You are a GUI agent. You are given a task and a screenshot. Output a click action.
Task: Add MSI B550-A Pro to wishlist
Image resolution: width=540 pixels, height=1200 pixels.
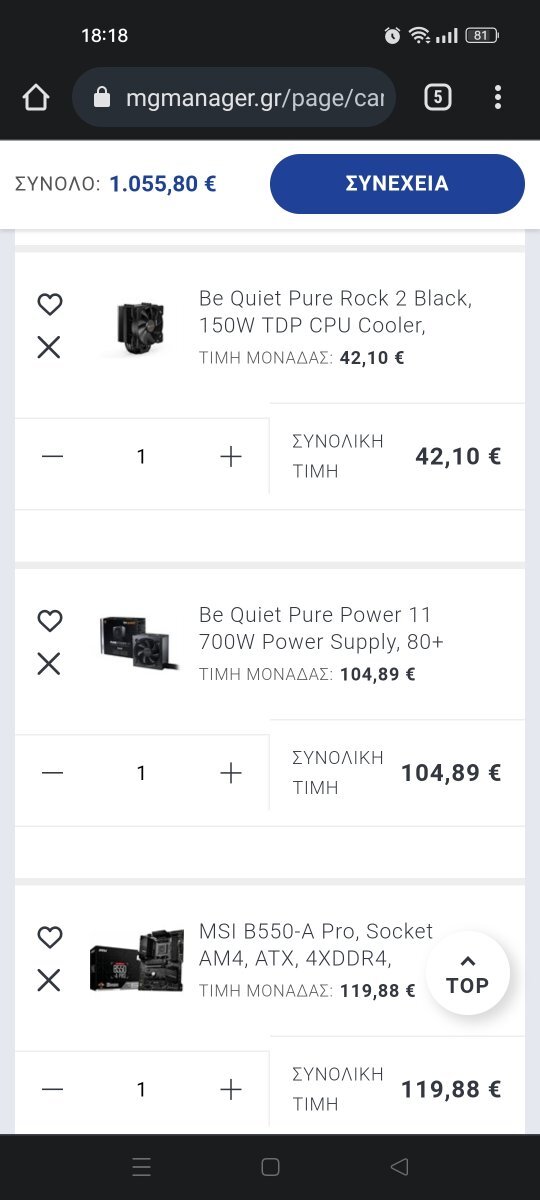click(49, 938)
